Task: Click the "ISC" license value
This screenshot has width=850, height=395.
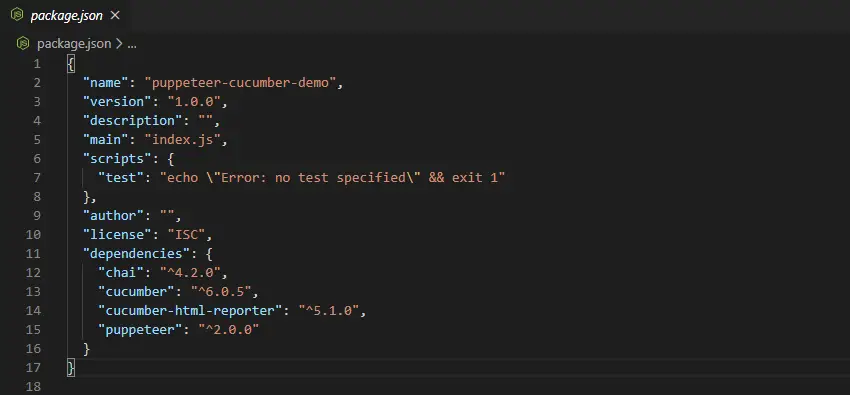Action: [x=186, y=235]
